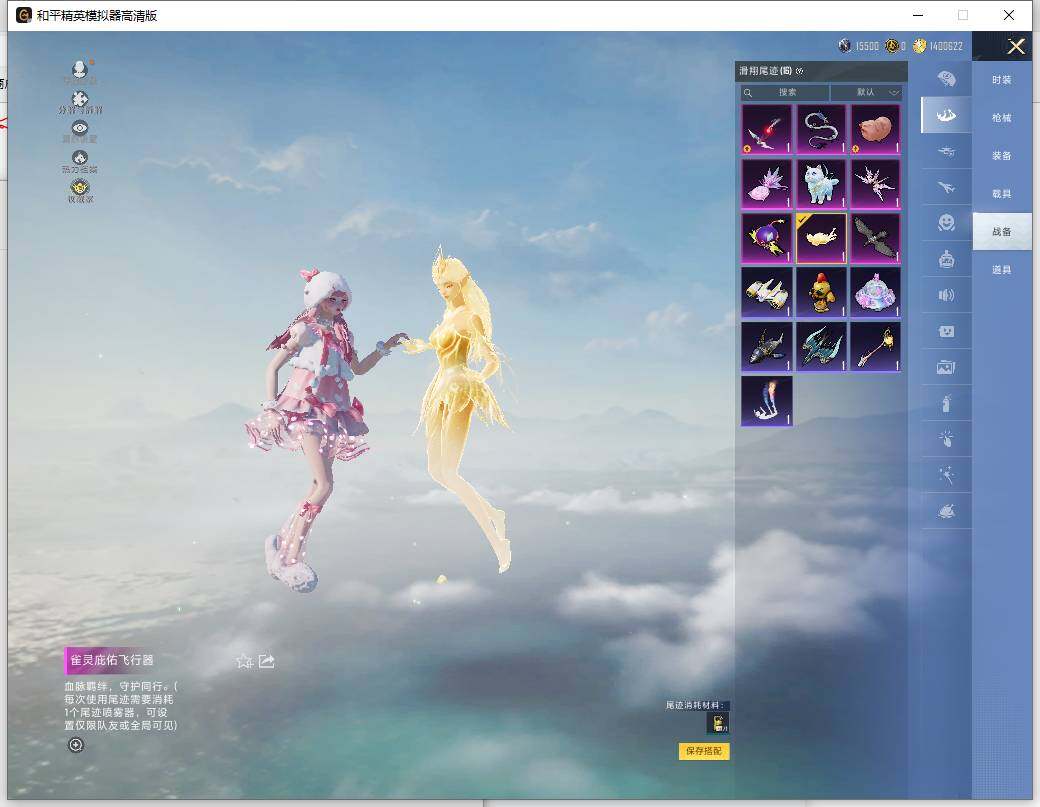This screenshot has width=1040, height=807.
Task: Open the 时装 category tab
Action: (1002, 80)
